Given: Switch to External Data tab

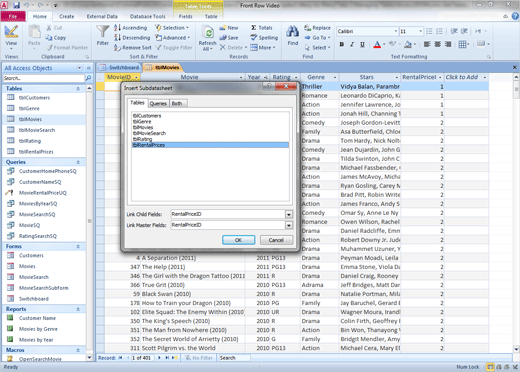Looking at the screenshot, I should tap(102, 16).
